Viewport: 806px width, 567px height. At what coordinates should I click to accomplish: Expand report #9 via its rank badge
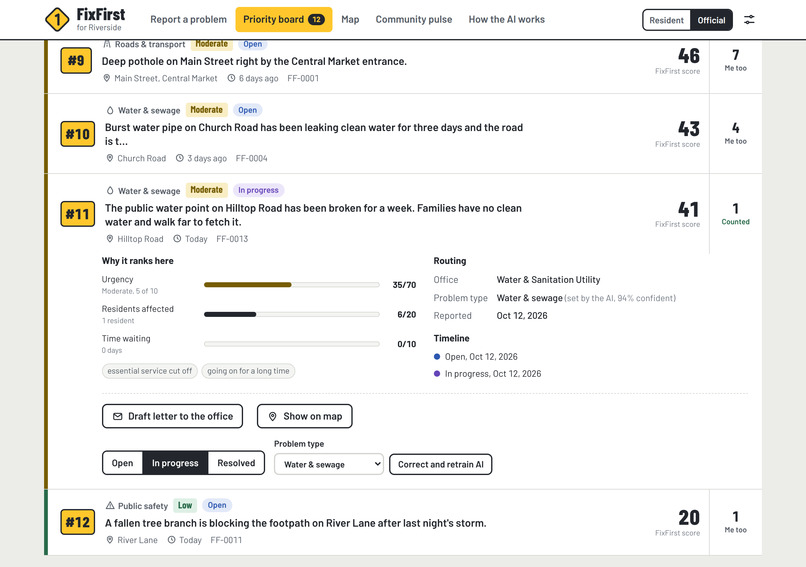(76, 61)
